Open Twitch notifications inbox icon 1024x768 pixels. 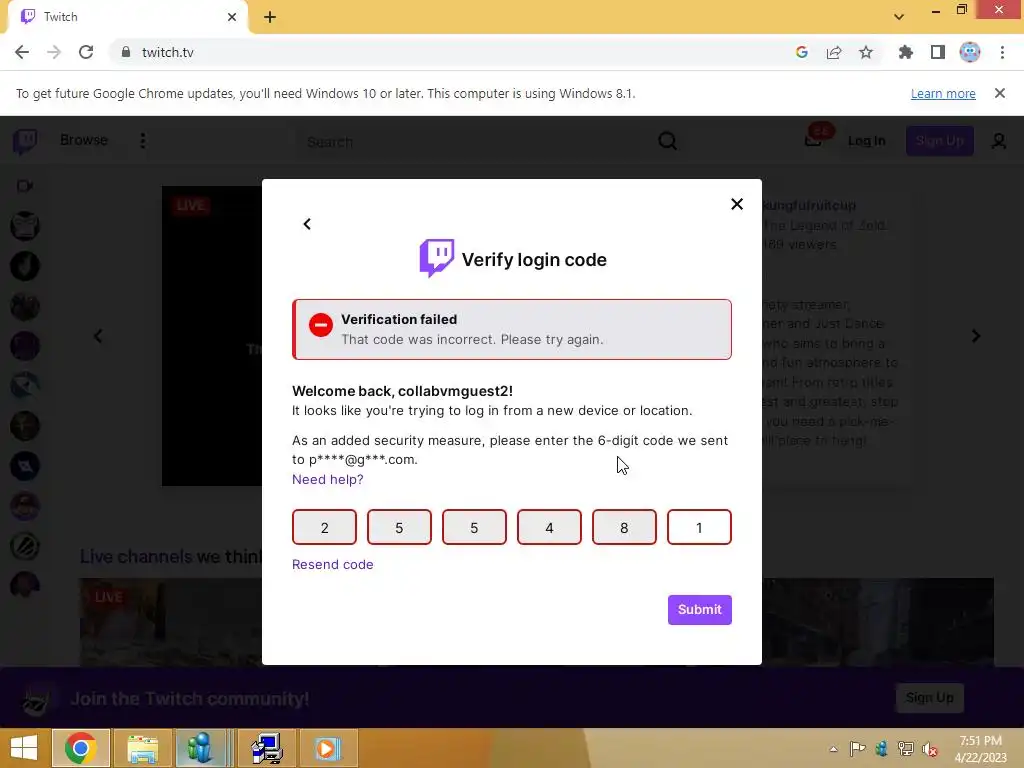coord(813,140)
